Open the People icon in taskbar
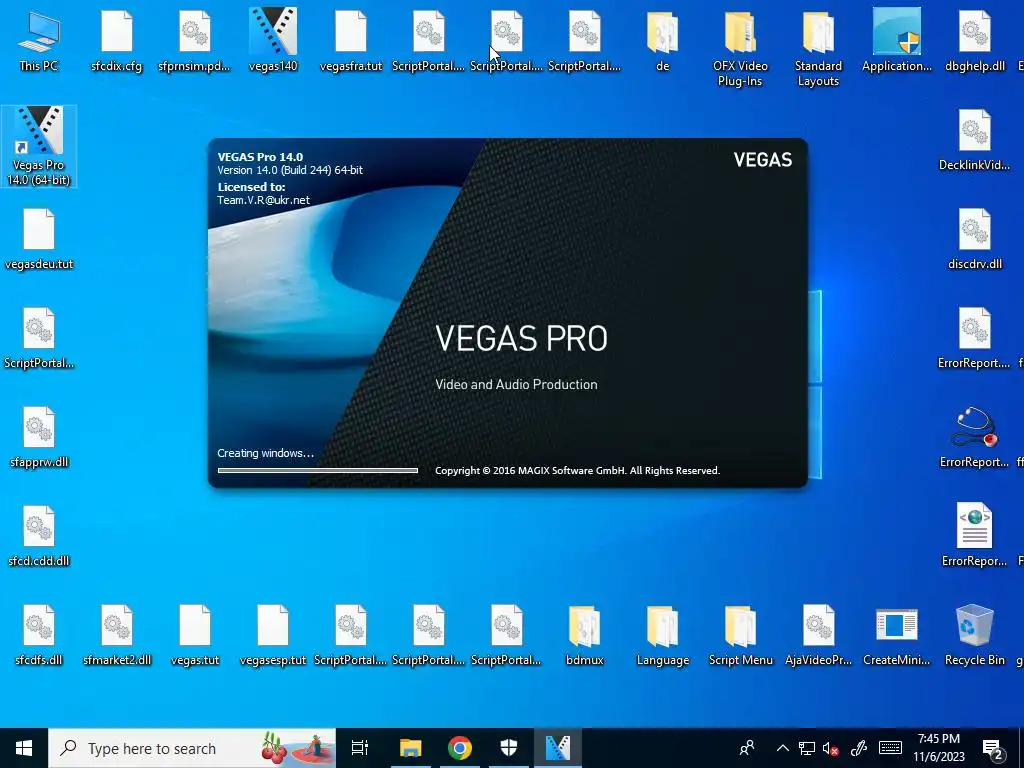Screen dimensions: 1024x768 (x=747, y=748)
